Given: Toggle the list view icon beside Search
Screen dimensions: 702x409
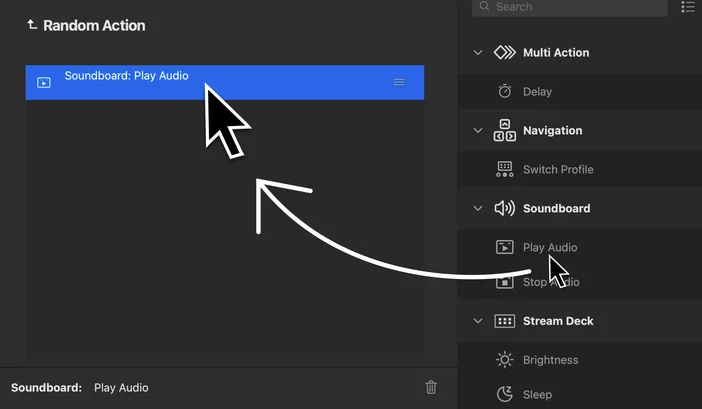Looking at the screenshot, I should 688,7.
